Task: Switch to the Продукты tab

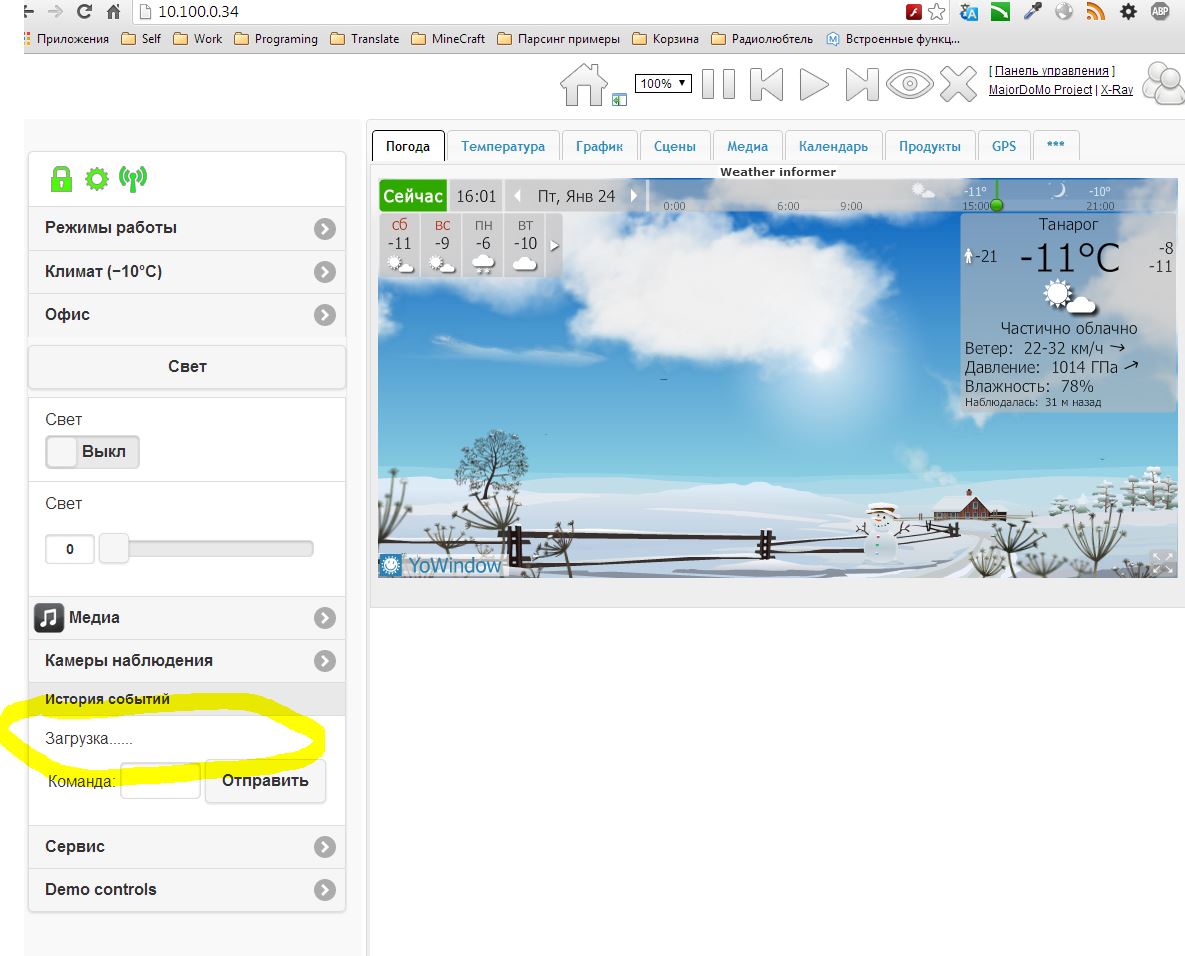Action: tap(930, 146)
